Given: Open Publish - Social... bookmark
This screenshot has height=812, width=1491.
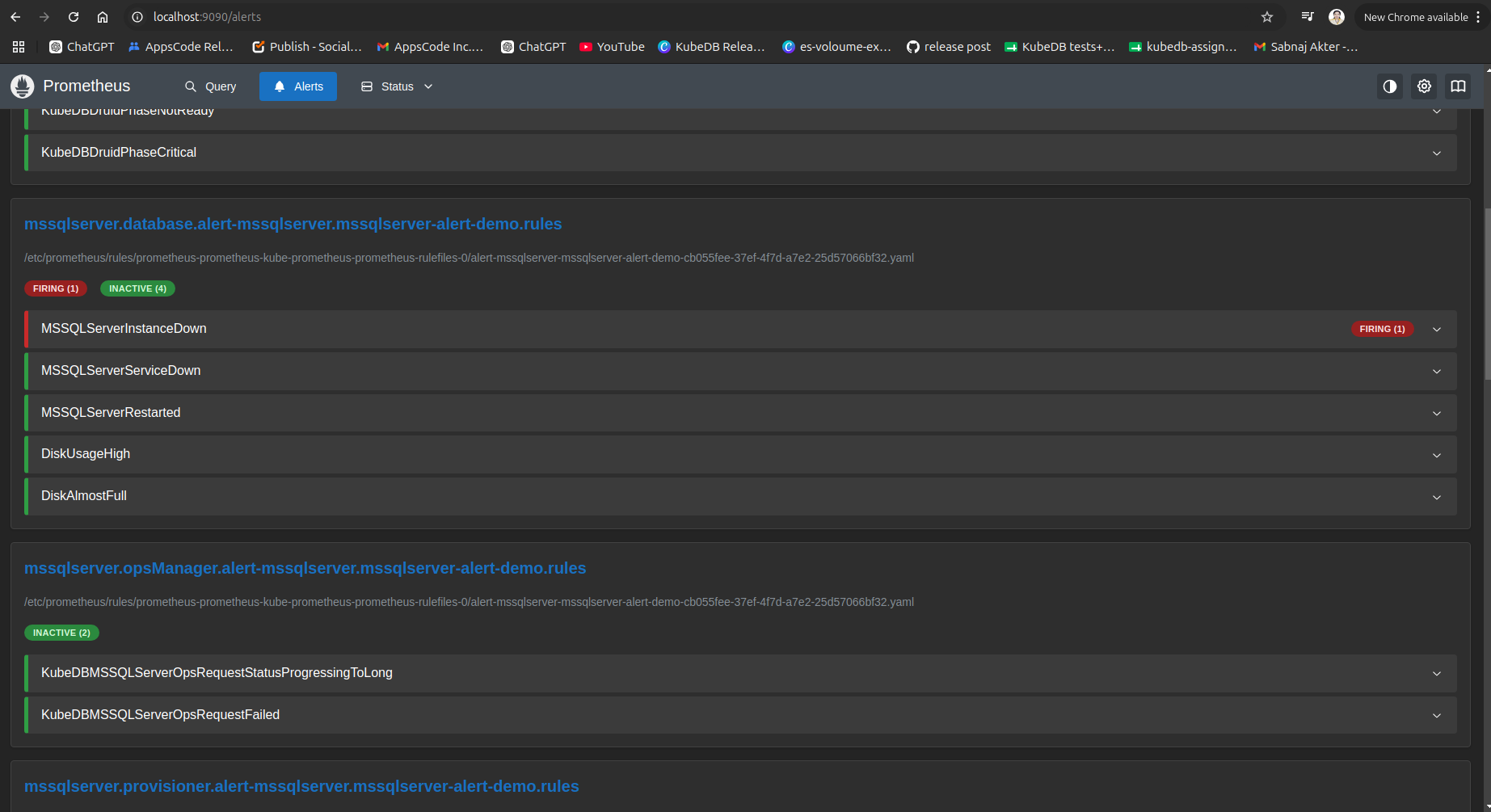Looking at the screenshot, I should click(x=307, y=47).
